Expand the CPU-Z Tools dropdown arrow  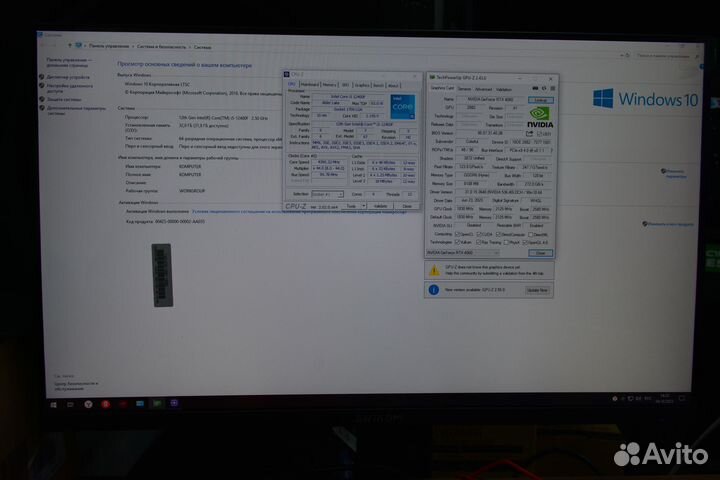pos(363,206)
